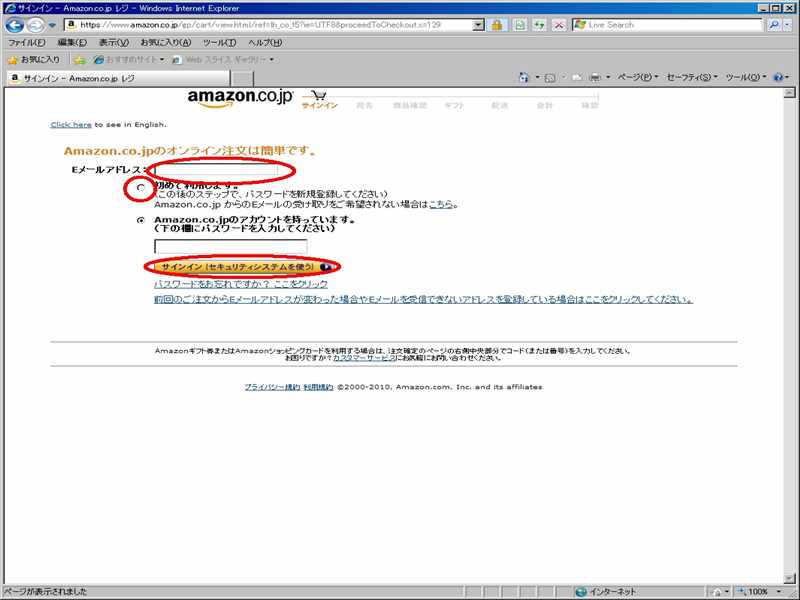This screenshot has height=600, width=800.
Task: Click the Amazon favicon in address bar
Action: point(71,24)
